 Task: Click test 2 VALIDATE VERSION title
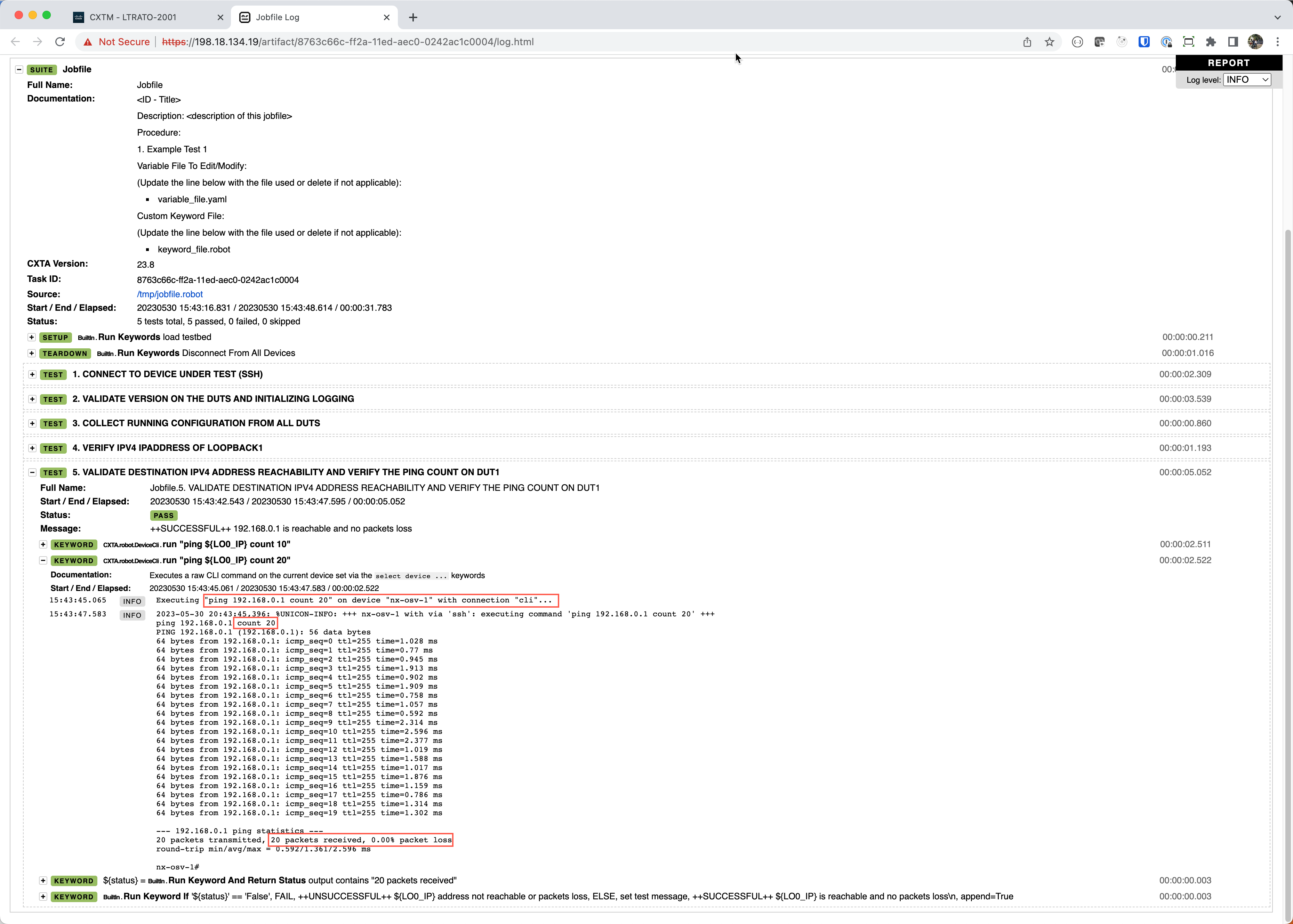click(213, 399)
